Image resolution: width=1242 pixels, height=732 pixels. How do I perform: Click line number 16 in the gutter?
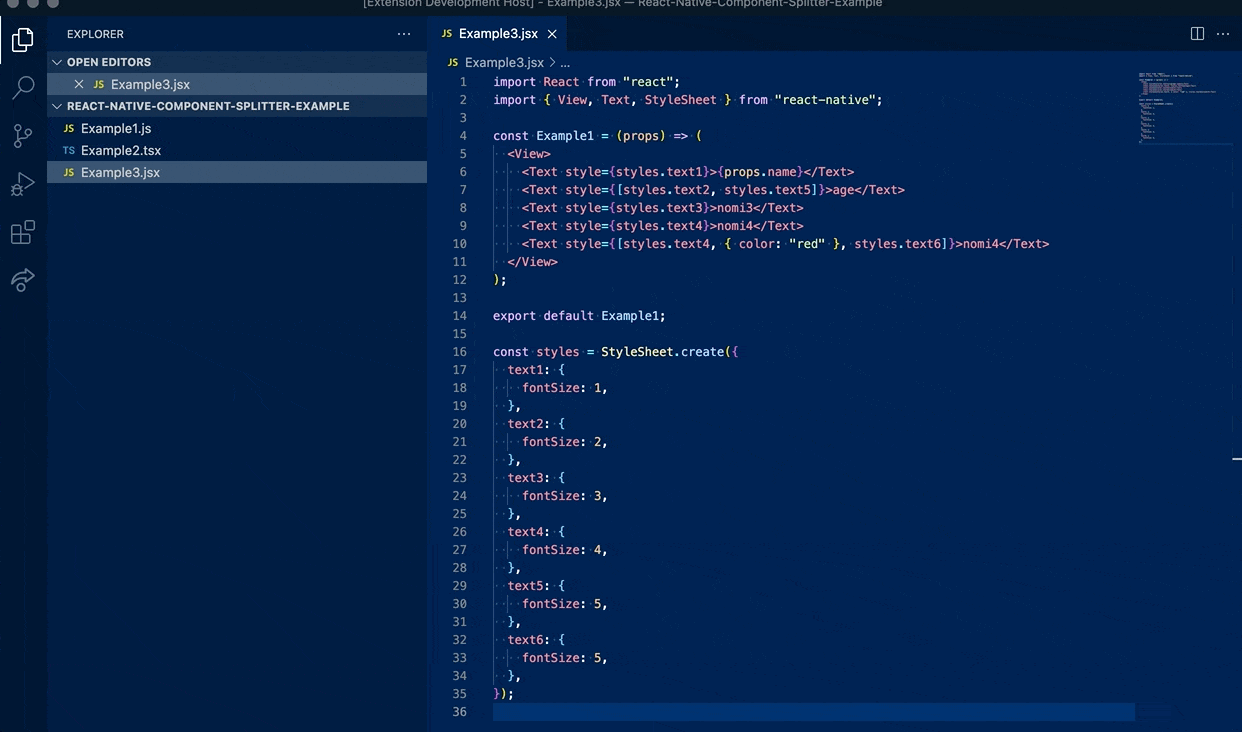click(x=460, y=352)
